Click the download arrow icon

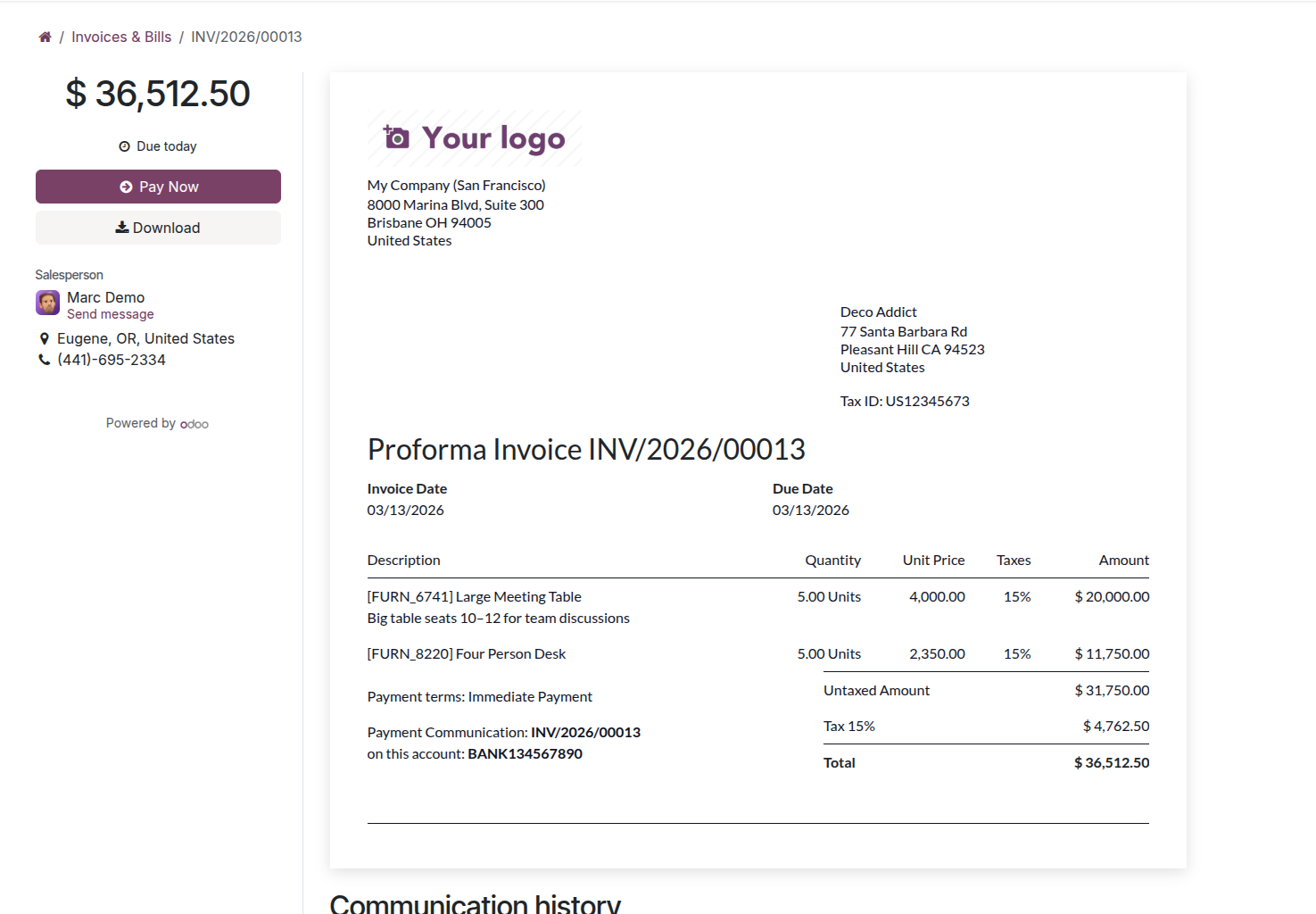click(x=122, y=228)
